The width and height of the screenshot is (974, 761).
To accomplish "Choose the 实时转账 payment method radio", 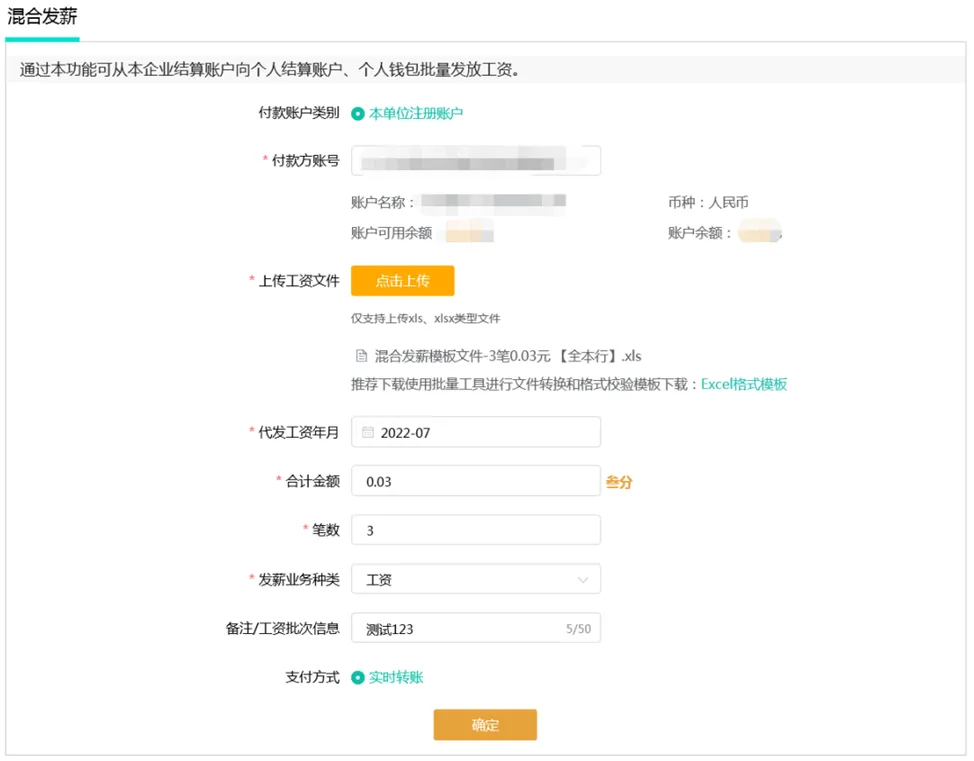I will click(x=358, y=678).
